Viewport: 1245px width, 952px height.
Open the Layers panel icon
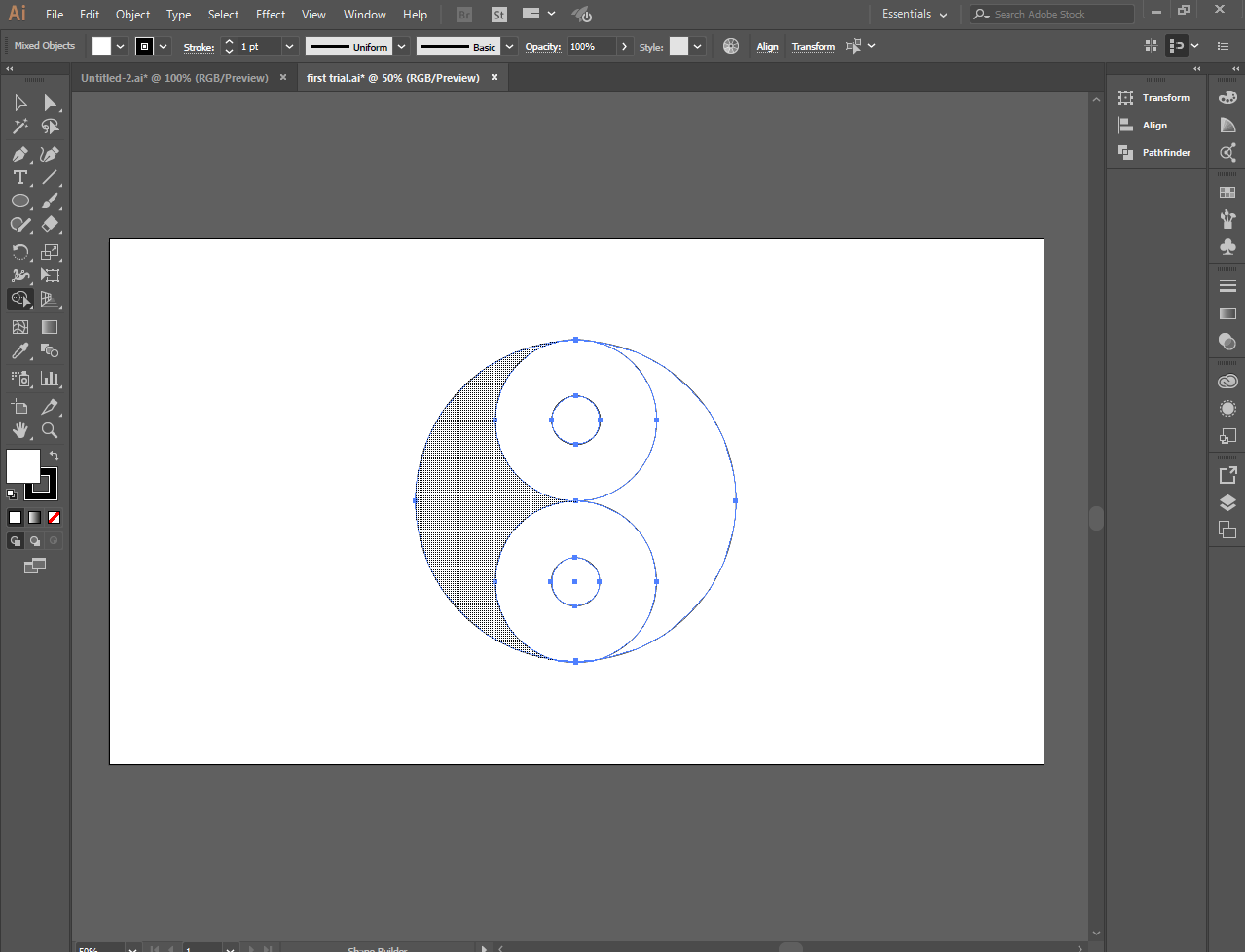pos(1227,502)
